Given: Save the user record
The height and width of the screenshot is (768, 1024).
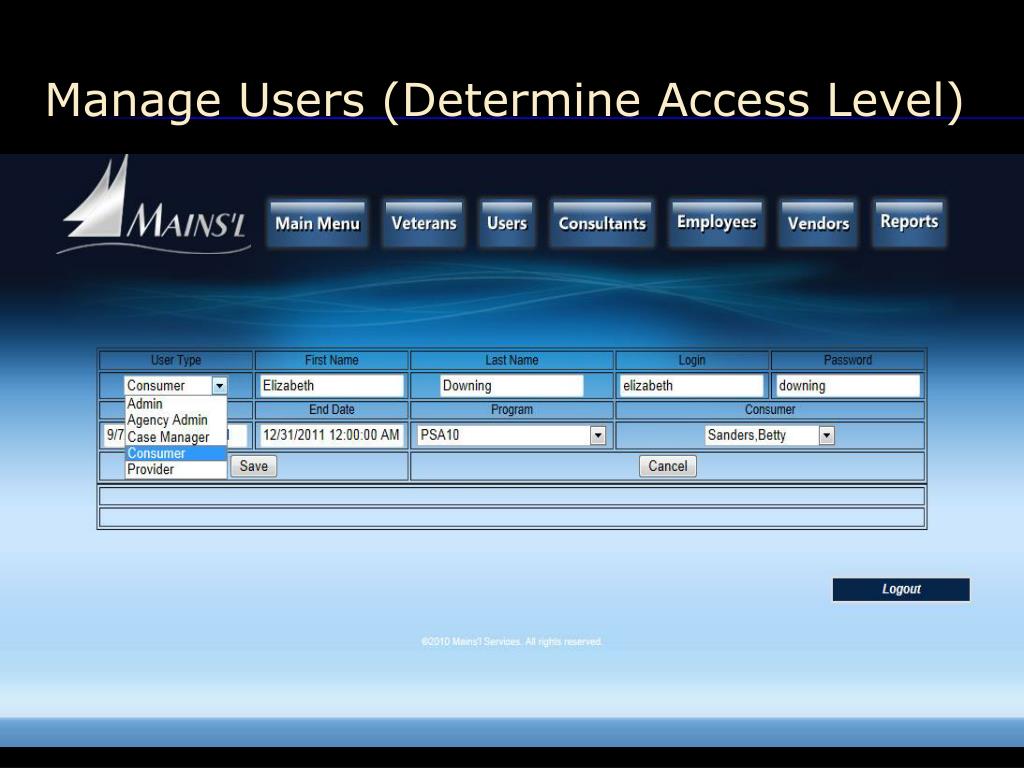Looking at the screenshot, I should (253, 466).
